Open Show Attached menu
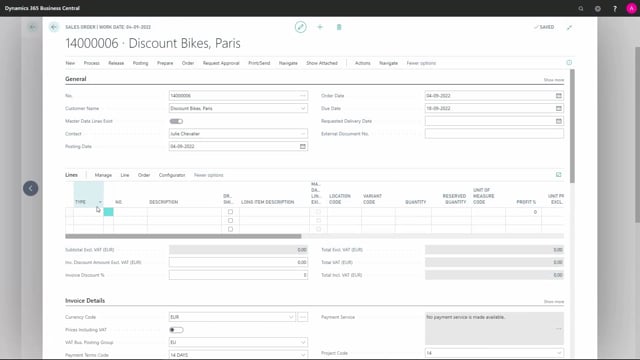 (322, 63)
